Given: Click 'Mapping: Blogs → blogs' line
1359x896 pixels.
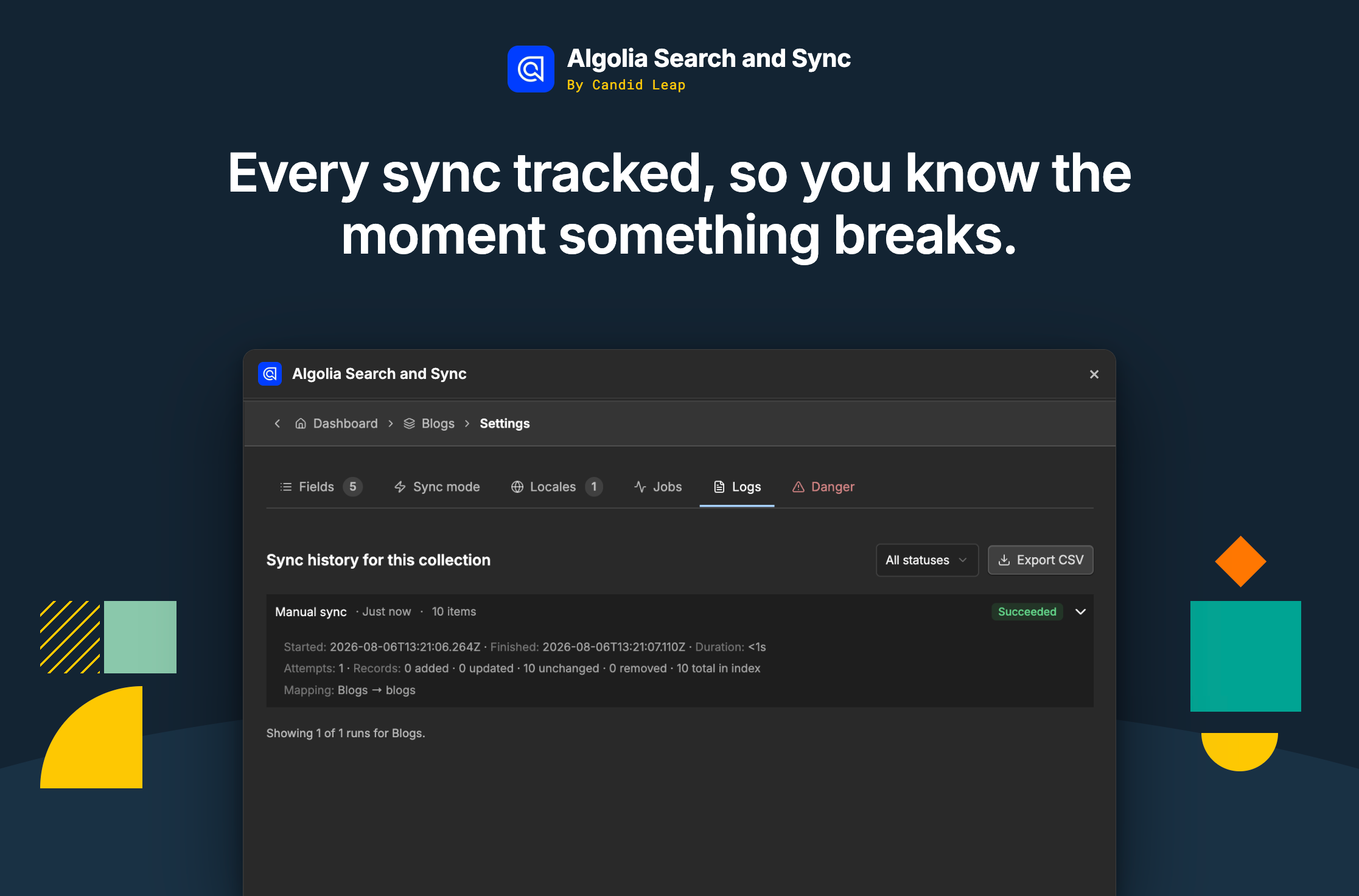Looking at the screenshot, I should click(x=349, y=690).
